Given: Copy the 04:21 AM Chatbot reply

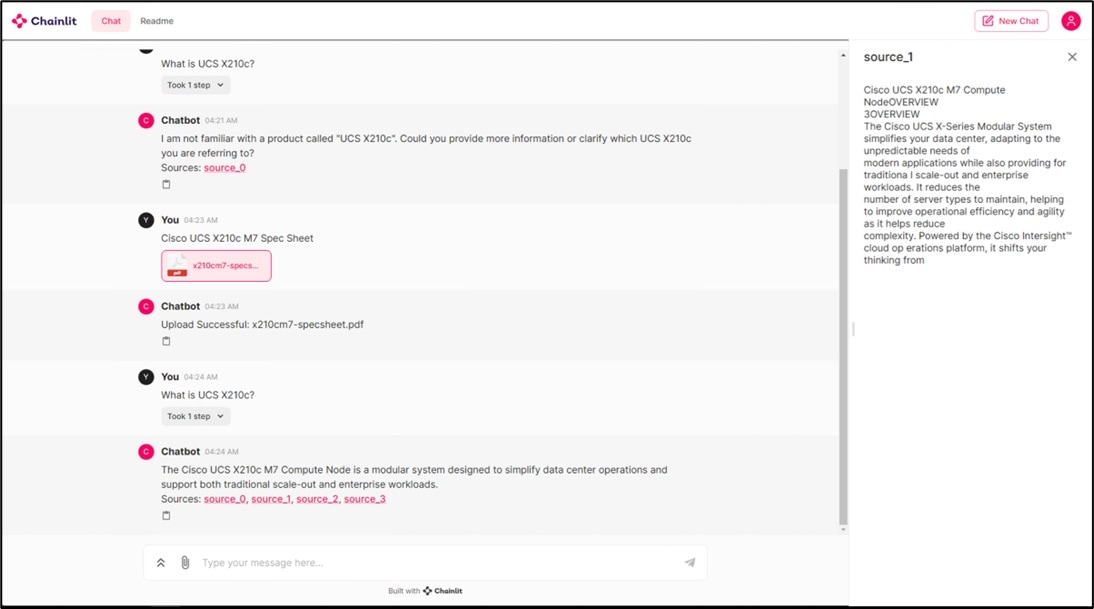Looking at the screenshot, I should tap(166, 185).
